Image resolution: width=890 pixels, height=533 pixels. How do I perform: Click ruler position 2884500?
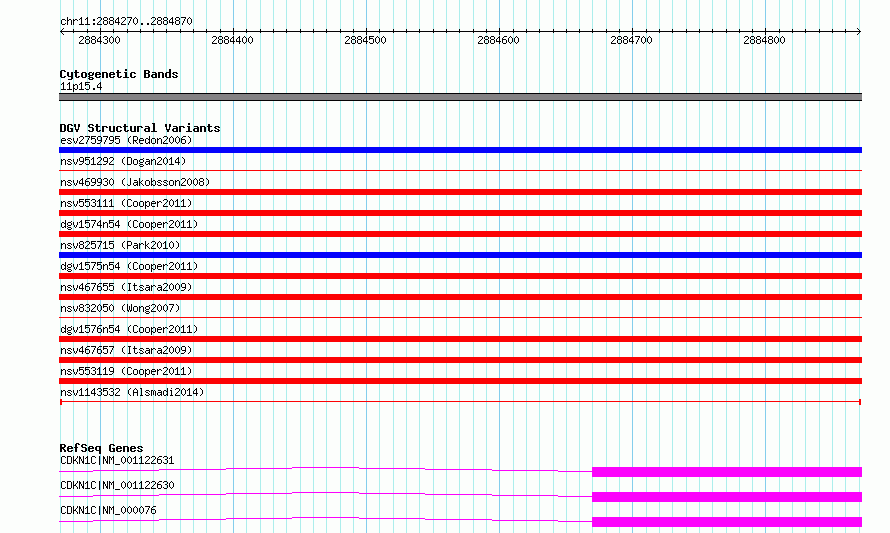tap(365, 40)
